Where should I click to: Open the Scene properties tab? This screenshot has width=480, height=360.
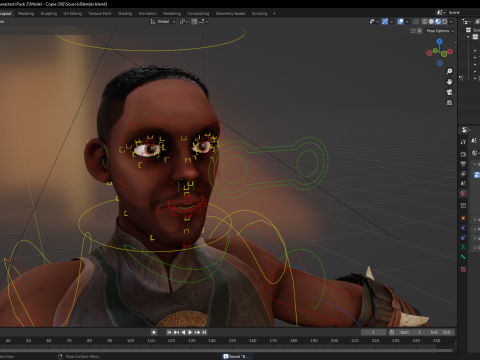463,183
